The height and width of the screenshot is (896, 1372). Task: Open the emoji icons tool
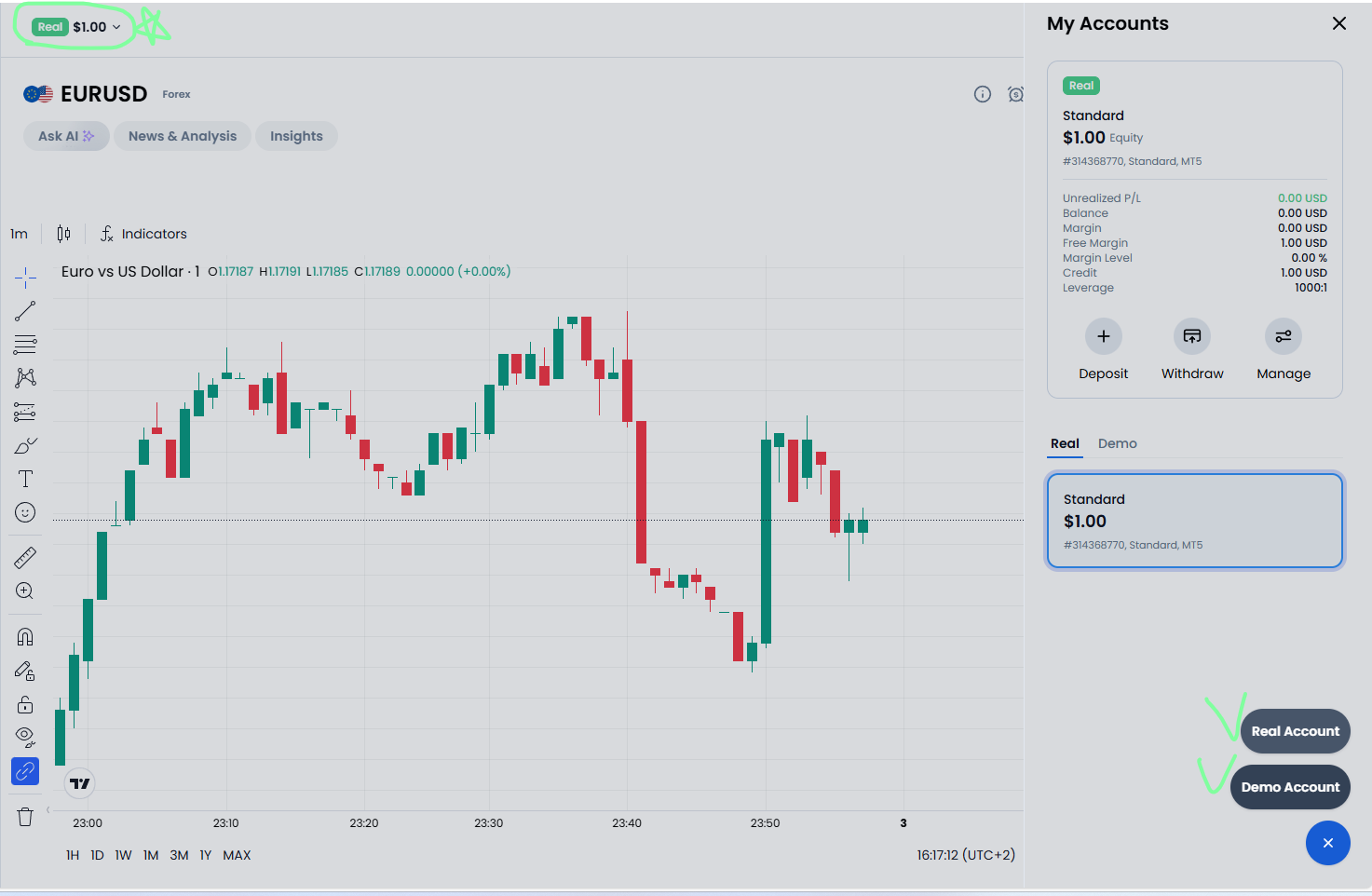coord(25,512)
